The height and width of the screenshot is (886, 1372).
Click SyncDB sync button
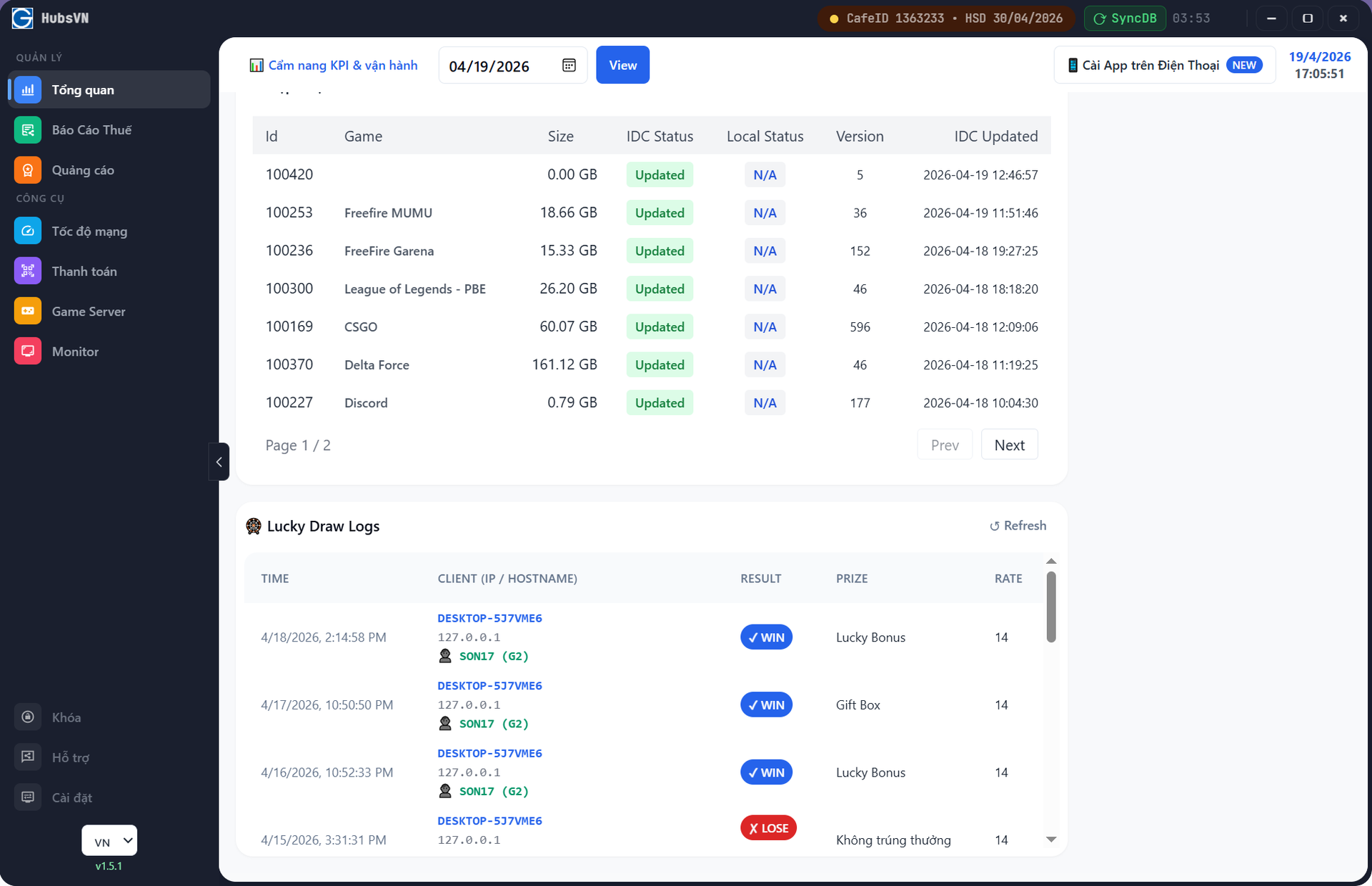pos(1125,18)
